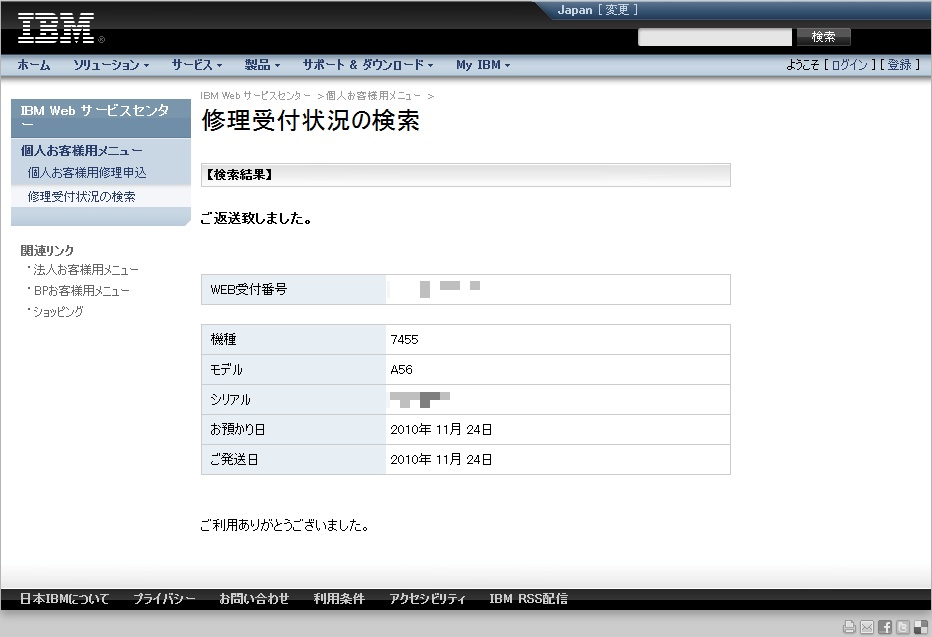This screenshot has height=637, width=932.
Task: Expand the ソリューション menu
Action: coord(111,65)
